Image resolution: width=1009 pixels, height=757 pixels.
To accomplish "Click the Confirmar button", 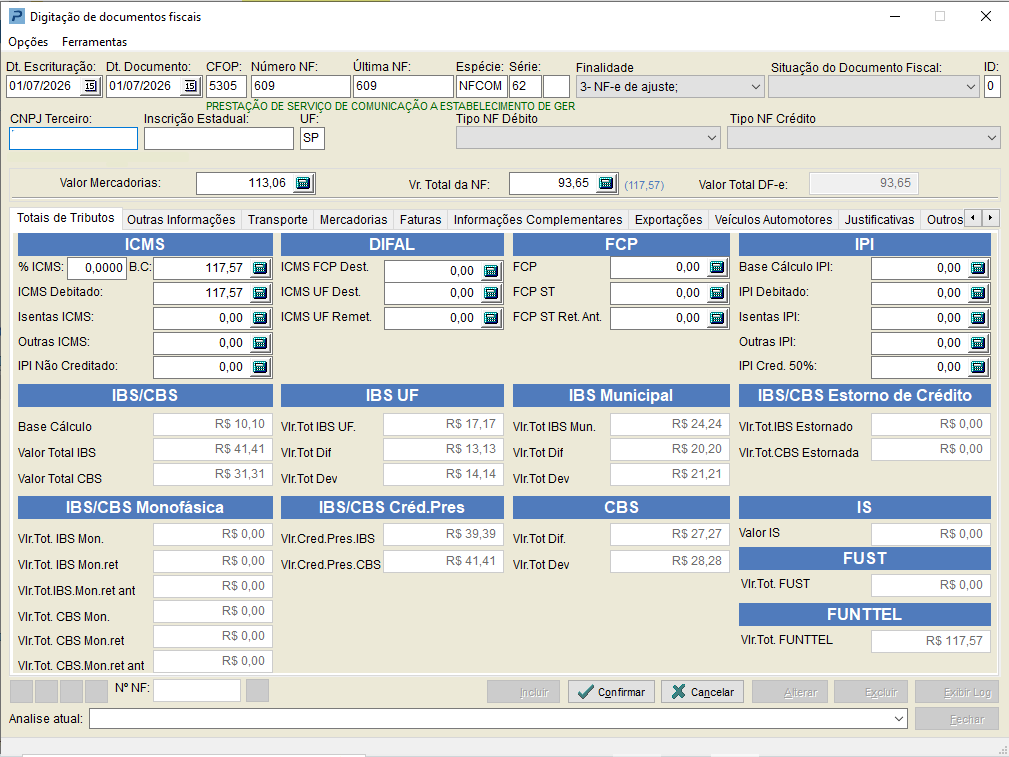I will [x=611, y=692].
